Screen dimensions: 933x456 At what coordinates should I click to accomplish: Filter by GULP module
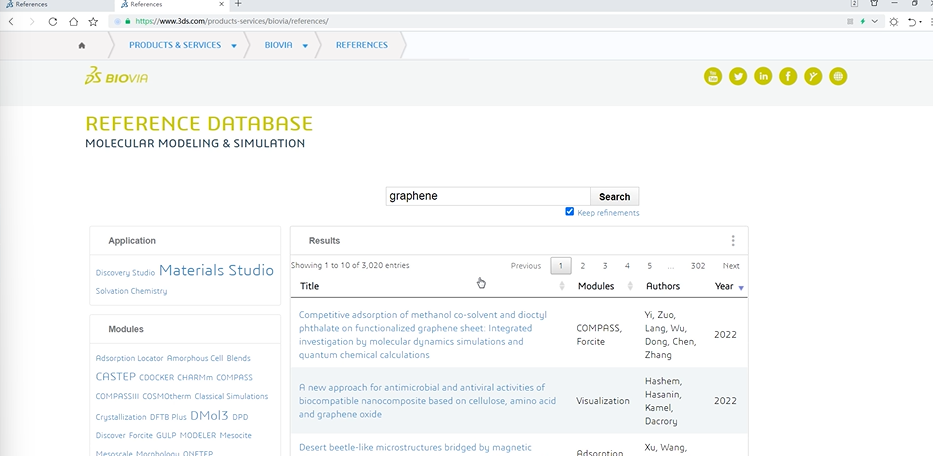pos(166,435)
